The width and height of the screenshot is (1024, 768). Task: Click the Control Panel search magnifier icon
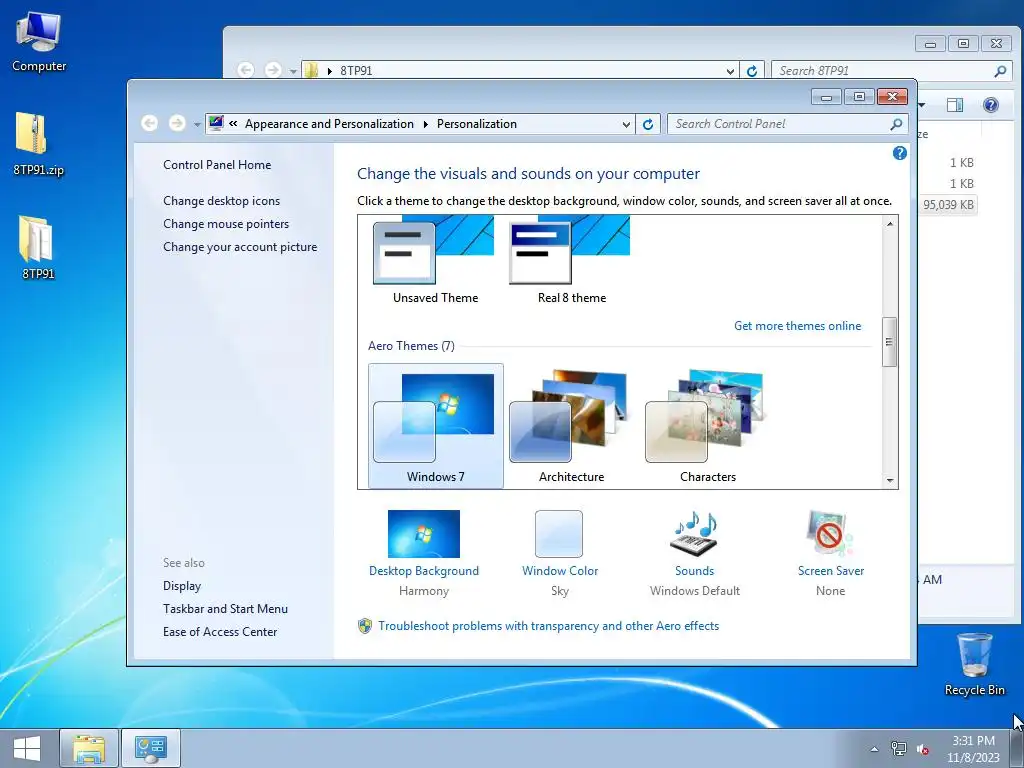[897, 124]
